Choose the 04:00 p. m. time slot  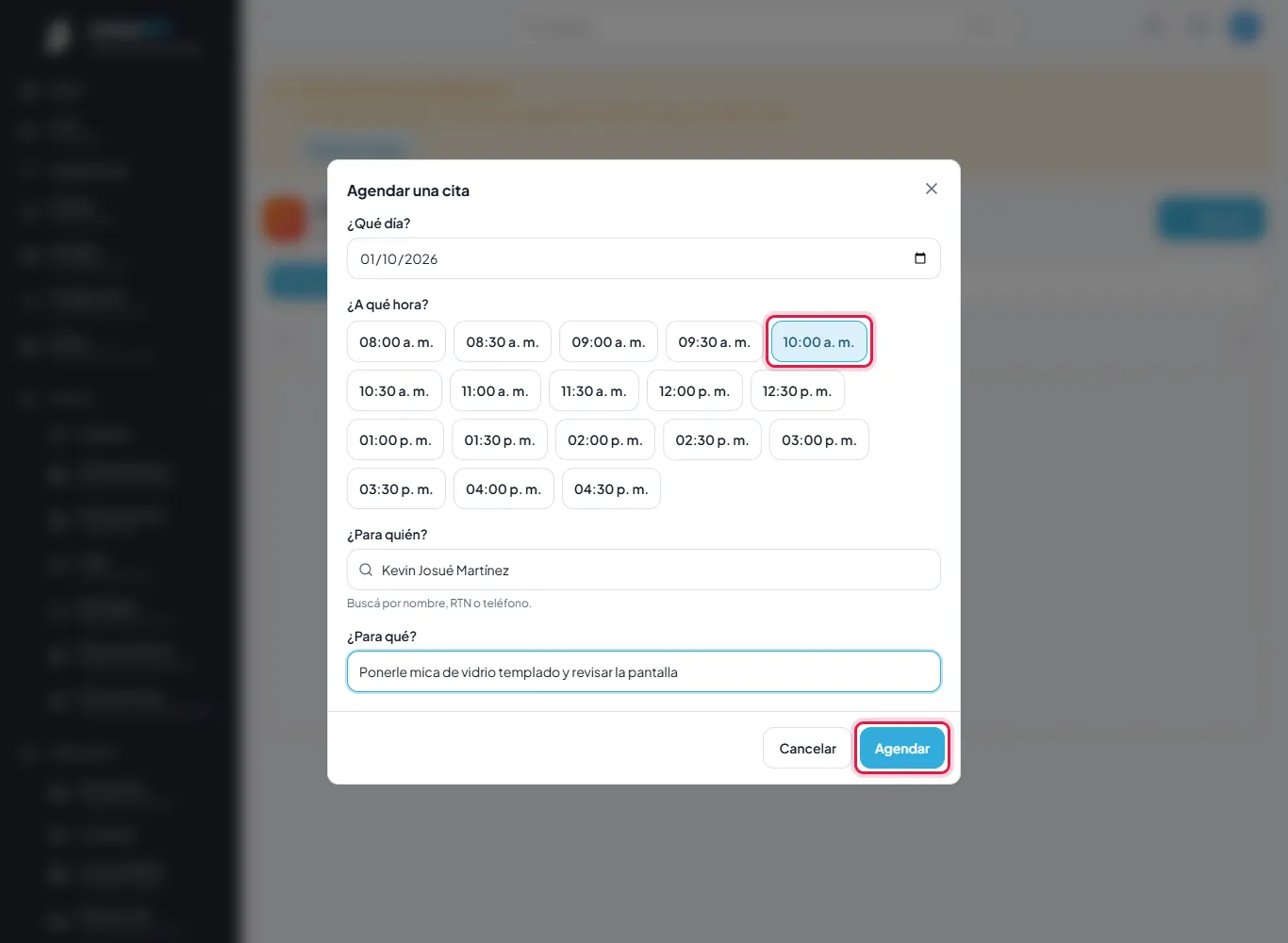pyautogui.click(x=504, y=488)
